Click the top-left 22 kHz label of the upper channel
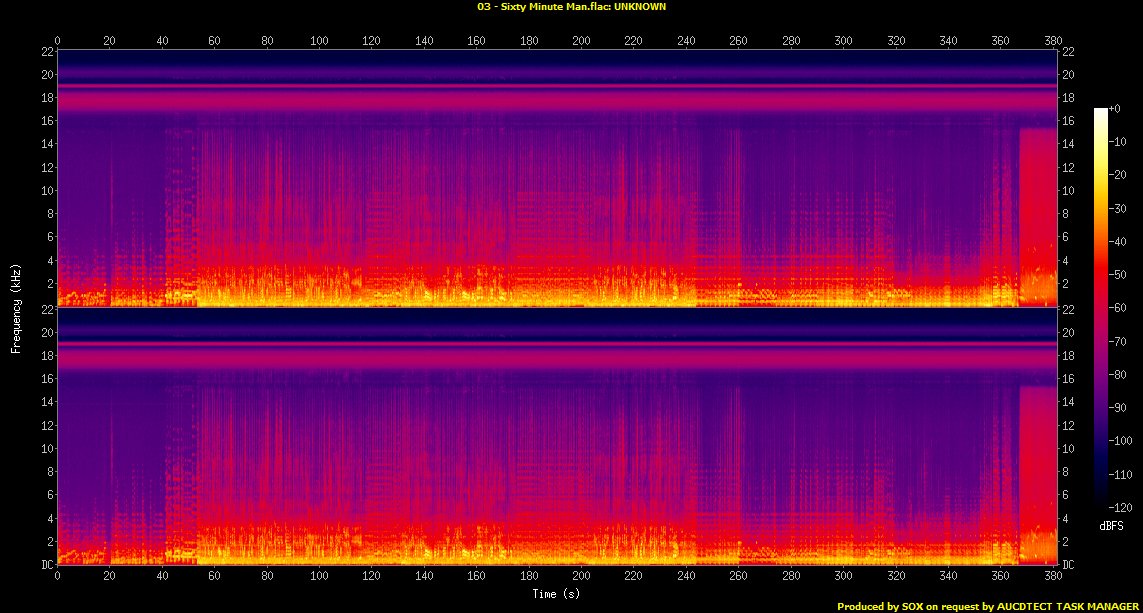This screenshot has width=1143, height=613. (47, 52)
